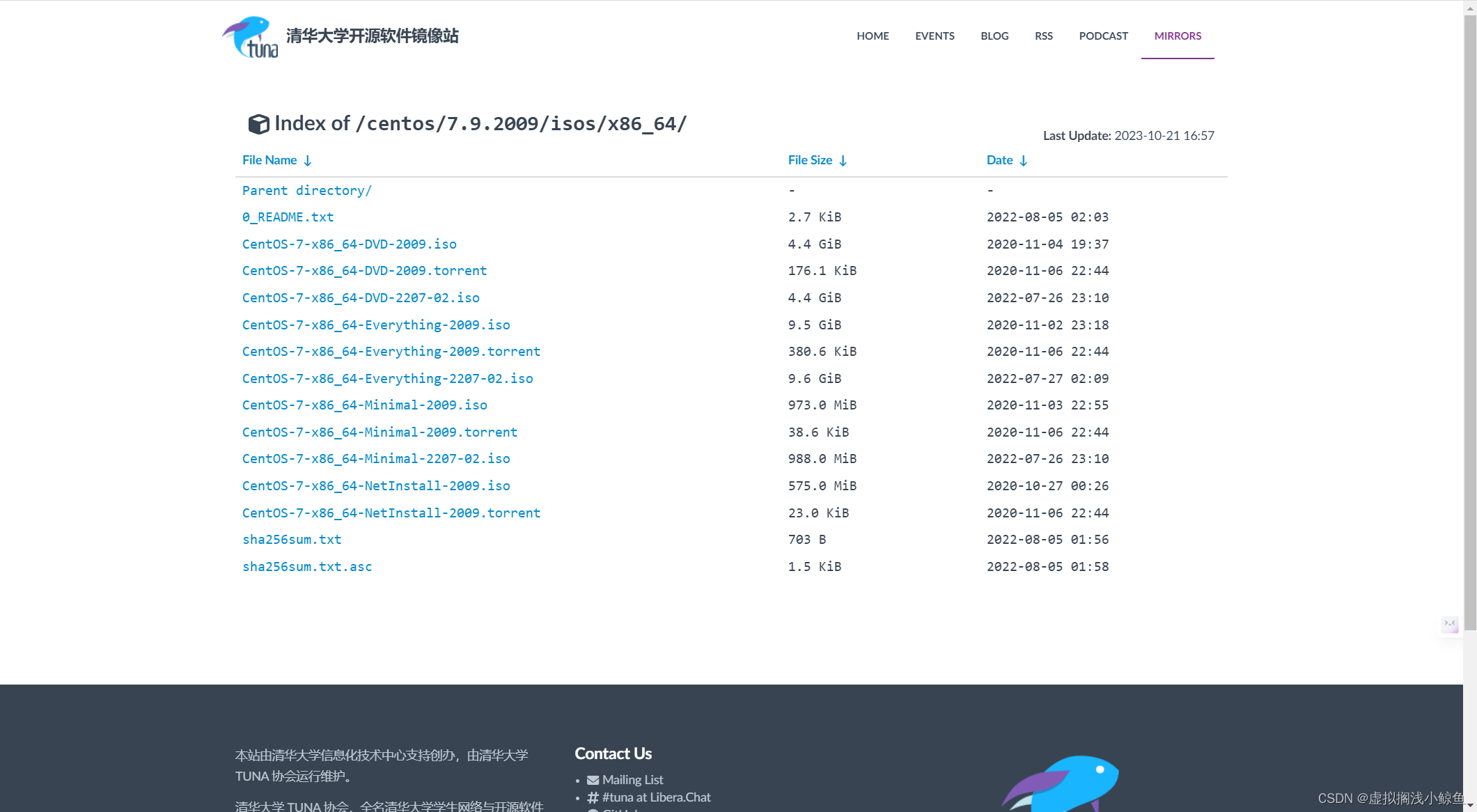Sort listing by File Size header
This screenshot has height=812, width=1477.
(810, 160)
